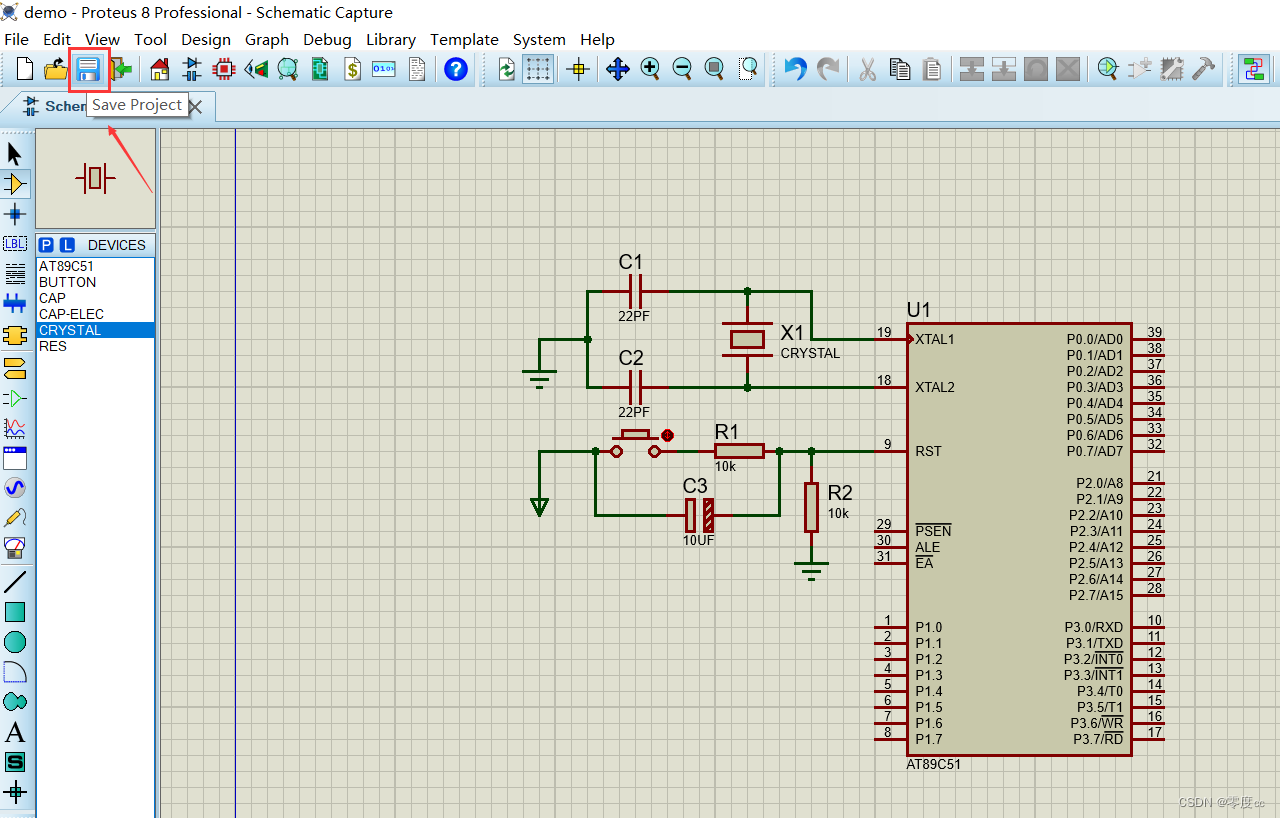Screen dimensions: 1280x818
Task: Zoom to view entire sheet
Action: [714, 69]
